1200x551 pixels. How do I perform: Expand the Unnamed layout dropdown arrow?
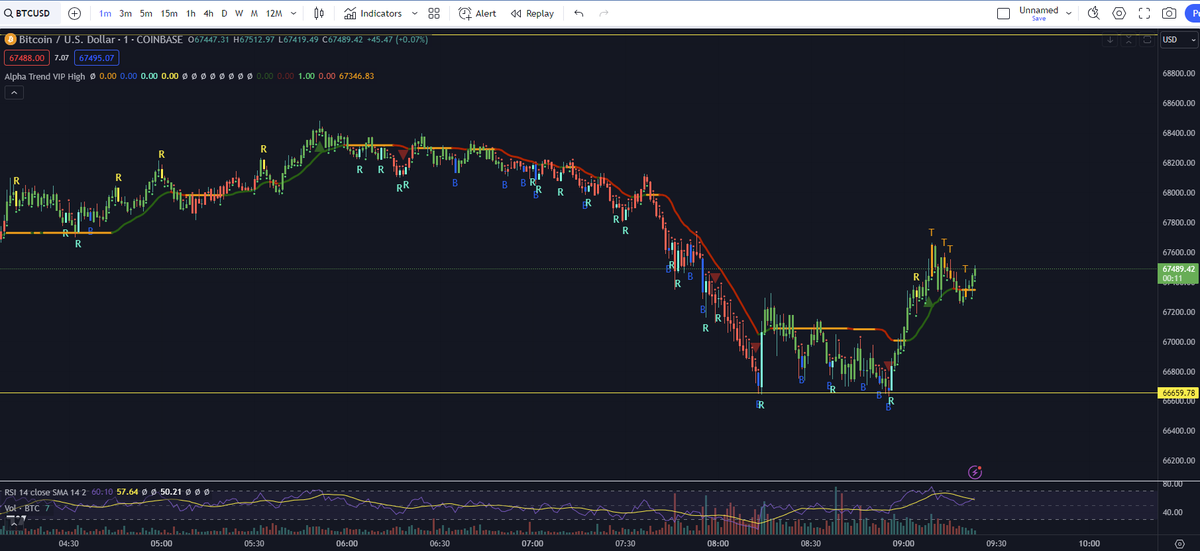(1068, 14)
